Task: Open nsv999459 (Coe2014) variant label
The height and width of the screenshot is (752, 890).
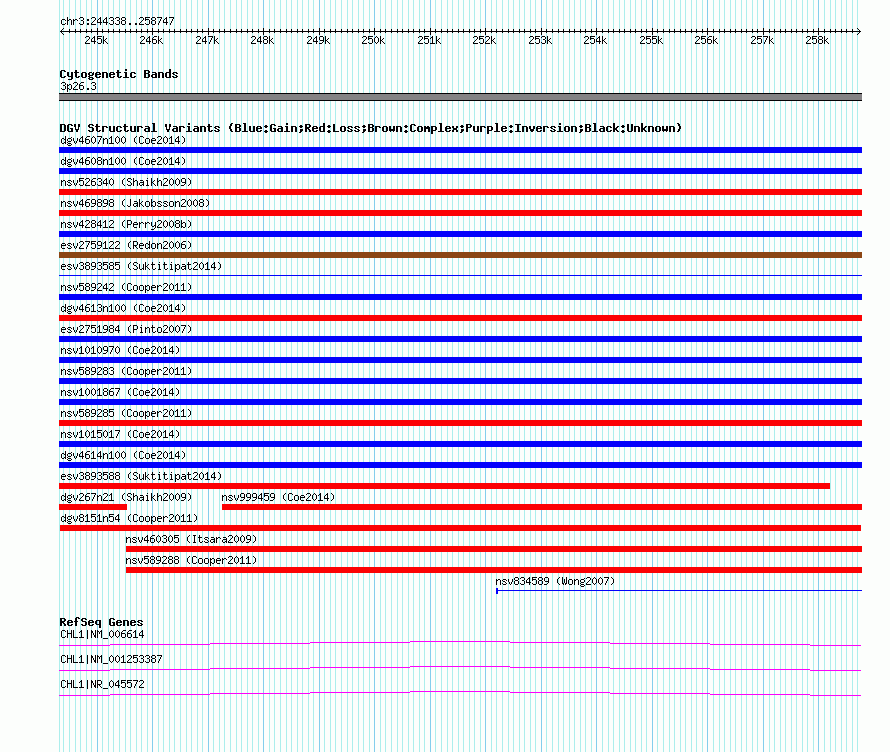Action: 278,497
